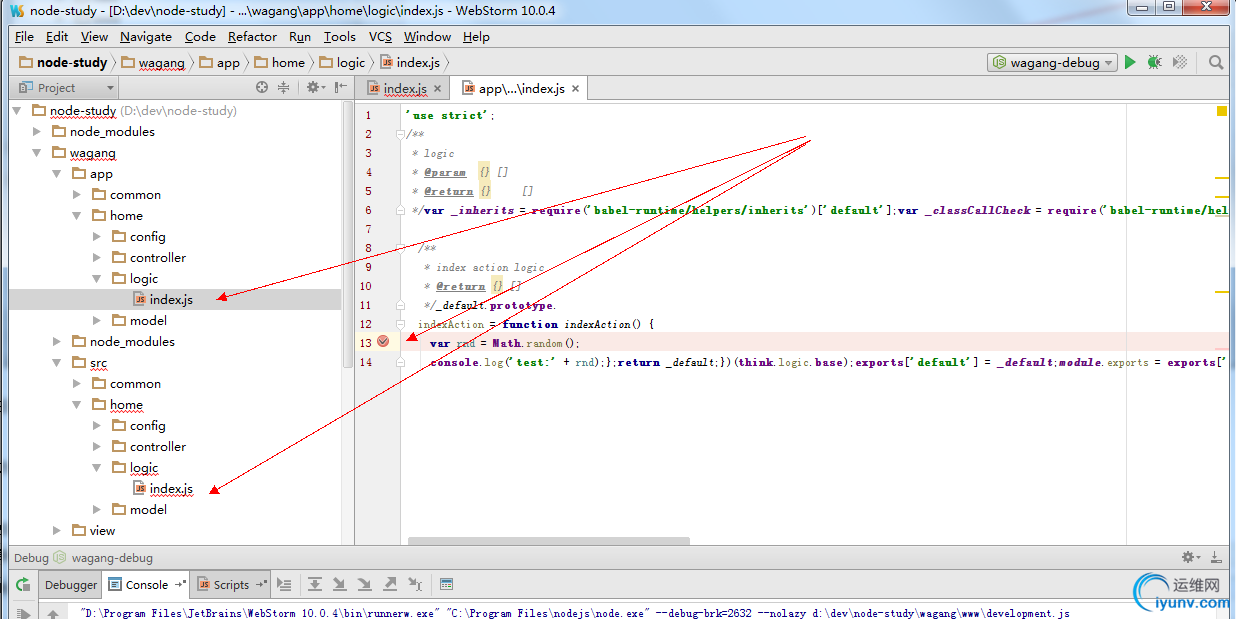Click the Project panel vertical scrollbar
The width and height of the screenshot is (1236, 619).
348,235
